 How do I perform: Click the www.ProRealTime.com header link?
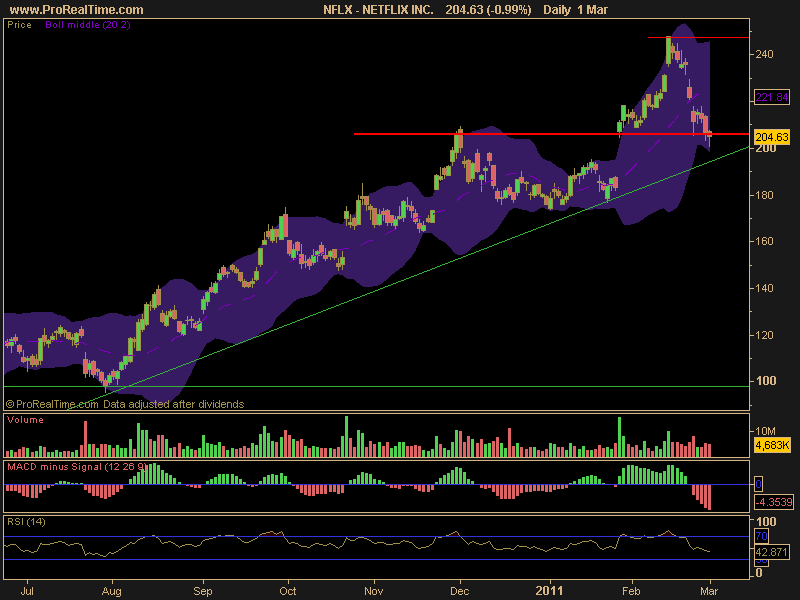(77, 10)
